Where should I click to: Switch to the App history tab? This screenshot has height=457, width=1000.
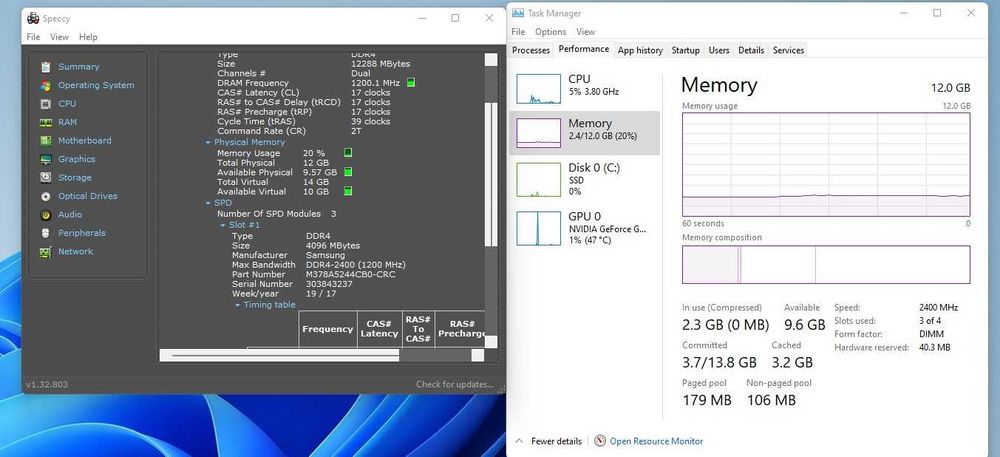coord(640,50)
